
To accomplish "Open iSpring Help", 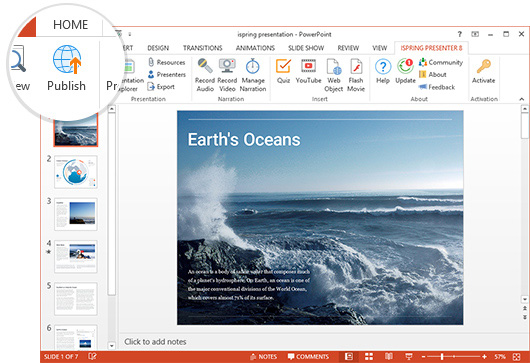I will point(383,71).
